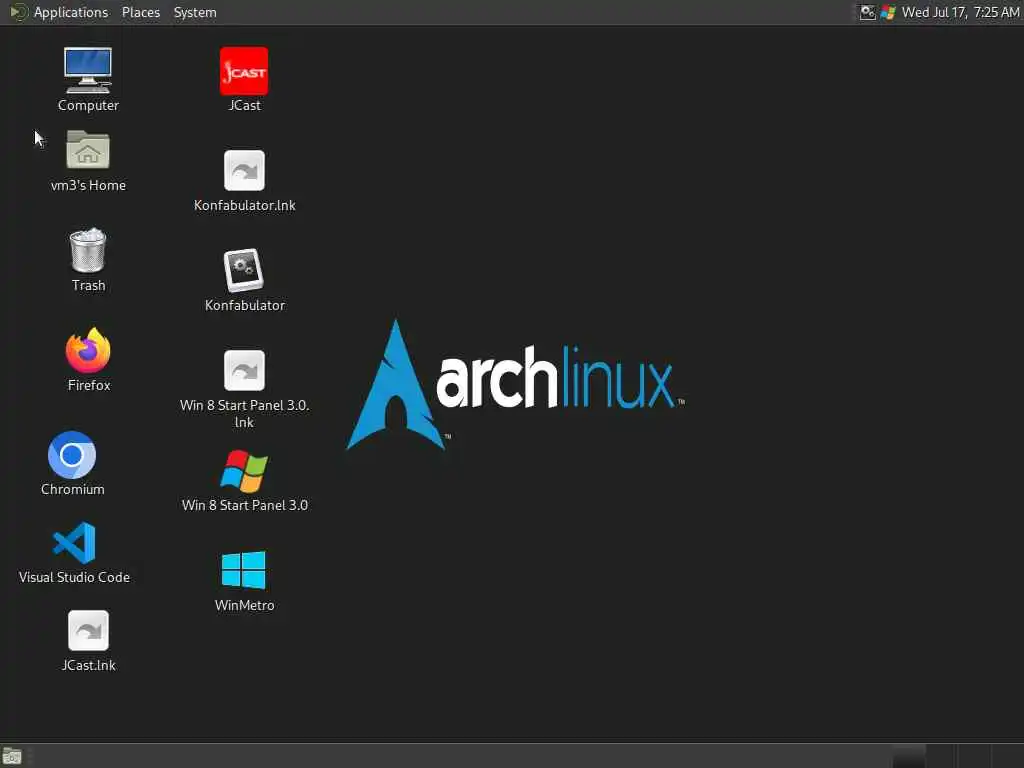The width and height of the screenshot is (1024, 768).
Task: Click the 'Trash' label text
Action: [88, 285]
